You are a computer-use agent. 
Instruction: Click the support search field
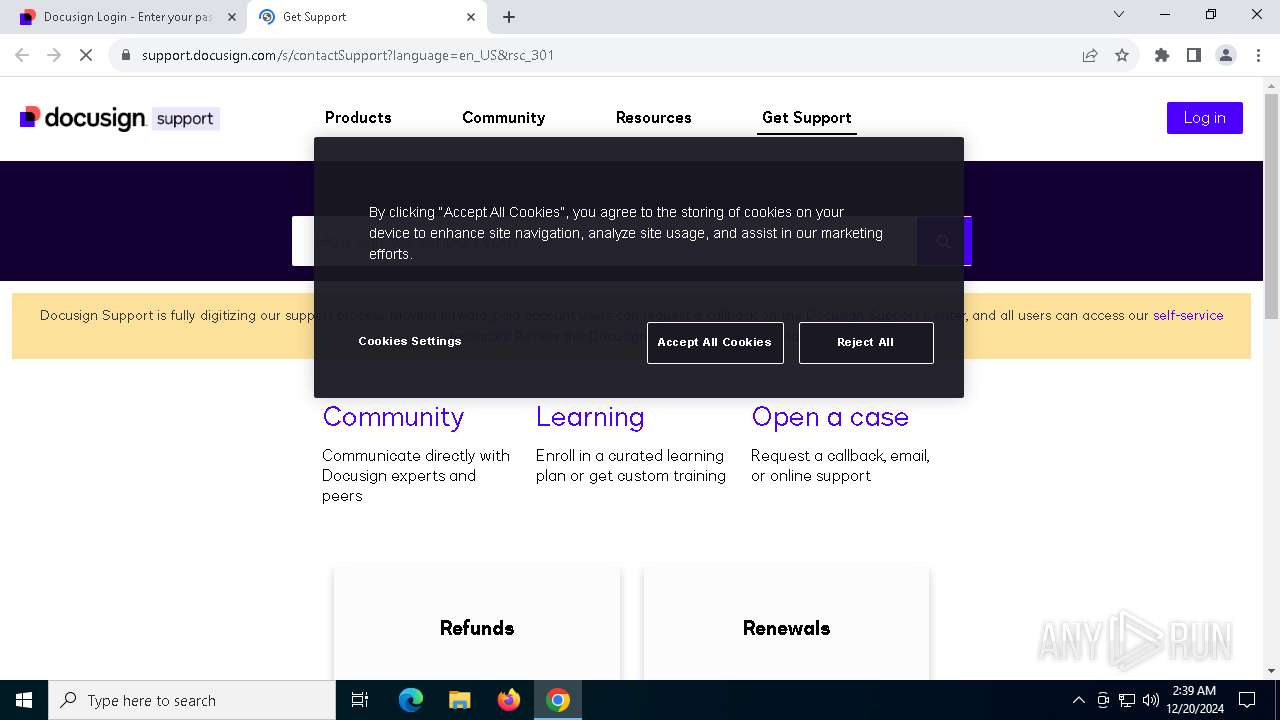point(604,241)
